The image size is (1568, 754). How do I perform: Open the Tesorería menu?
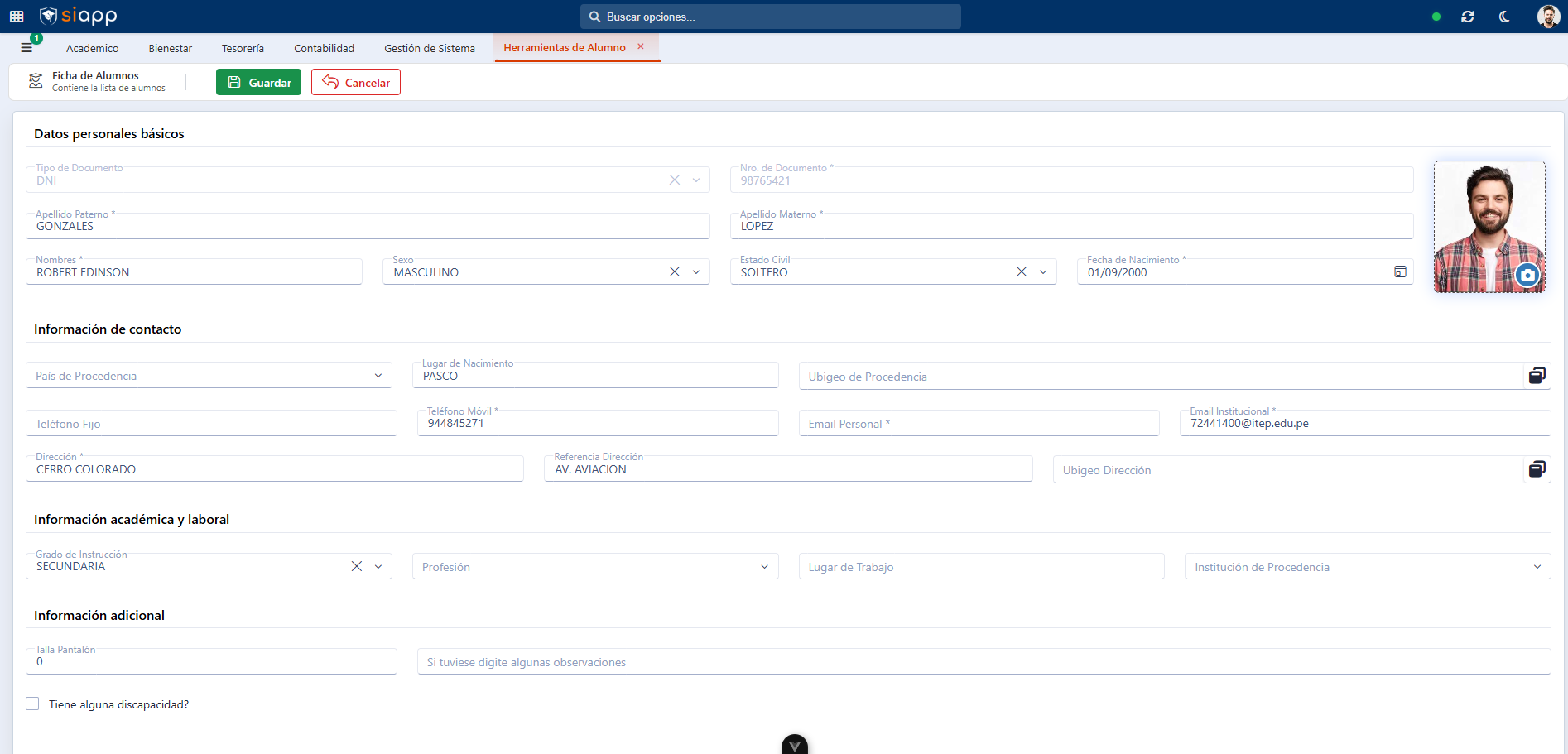pyautogui.click(x=243, y=48)
